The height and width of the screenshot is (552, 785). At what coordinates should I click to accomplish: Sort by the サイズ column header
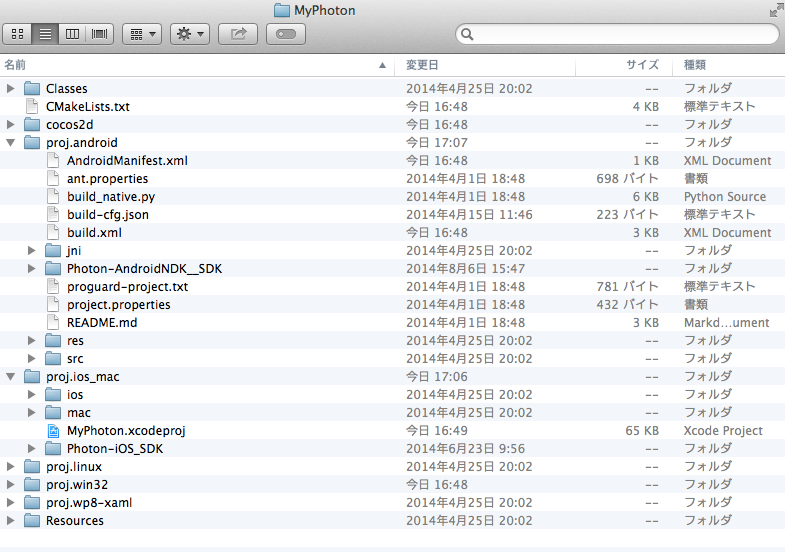624,65
